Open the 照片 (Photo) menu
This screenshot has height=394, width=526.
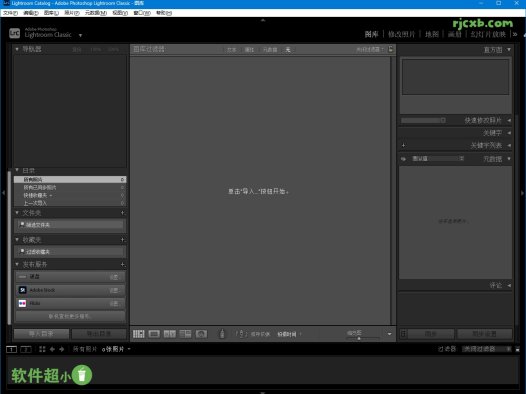[x=72, y=13]
